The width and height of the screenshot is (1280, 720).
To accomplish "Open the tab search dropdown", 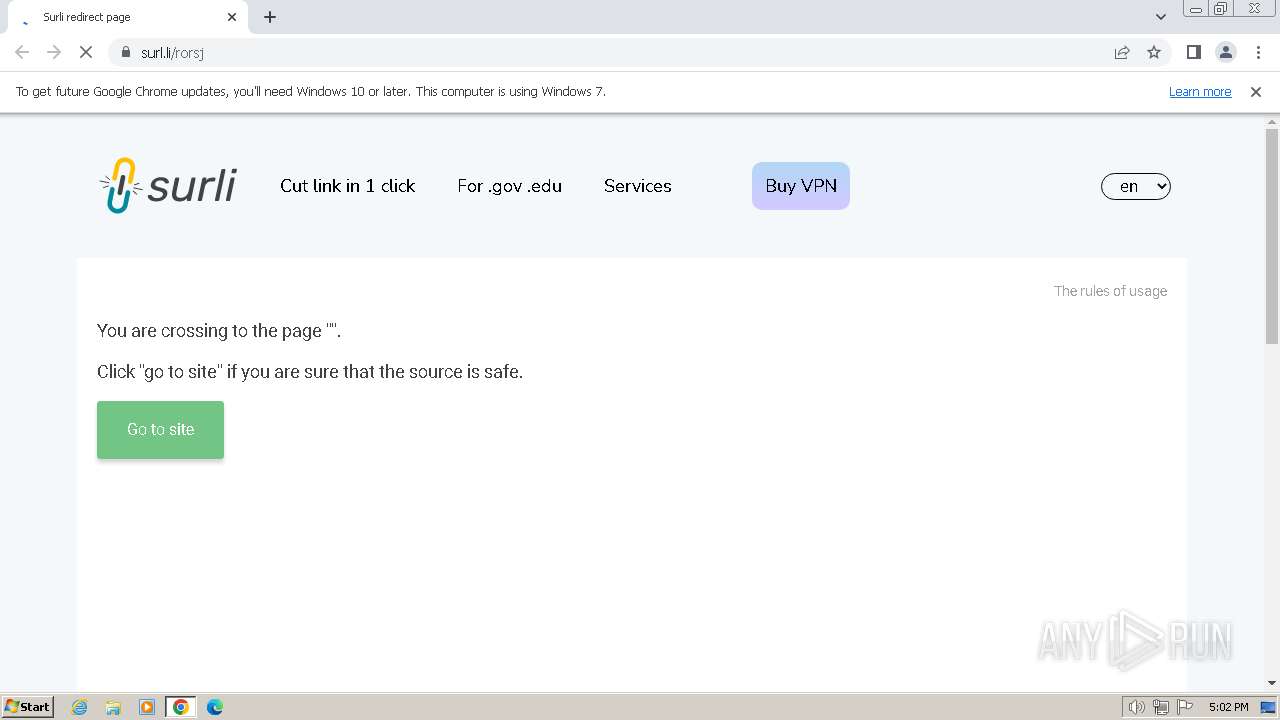I will point(1160,17).
